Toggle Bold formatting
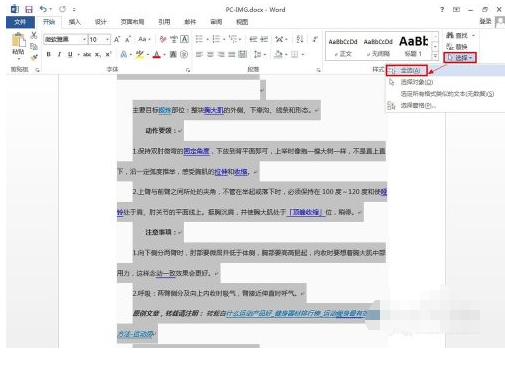 (49, 54)
